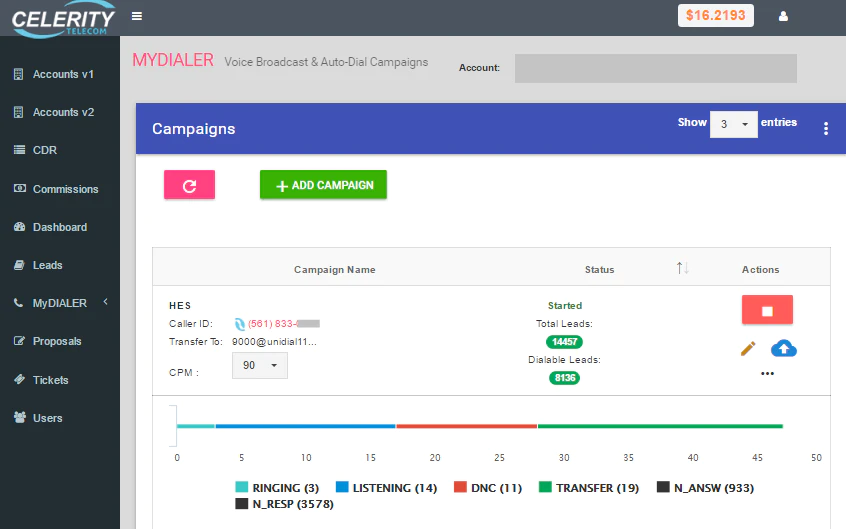Click the Celerity Telecom logo

[x=63, y=19]
